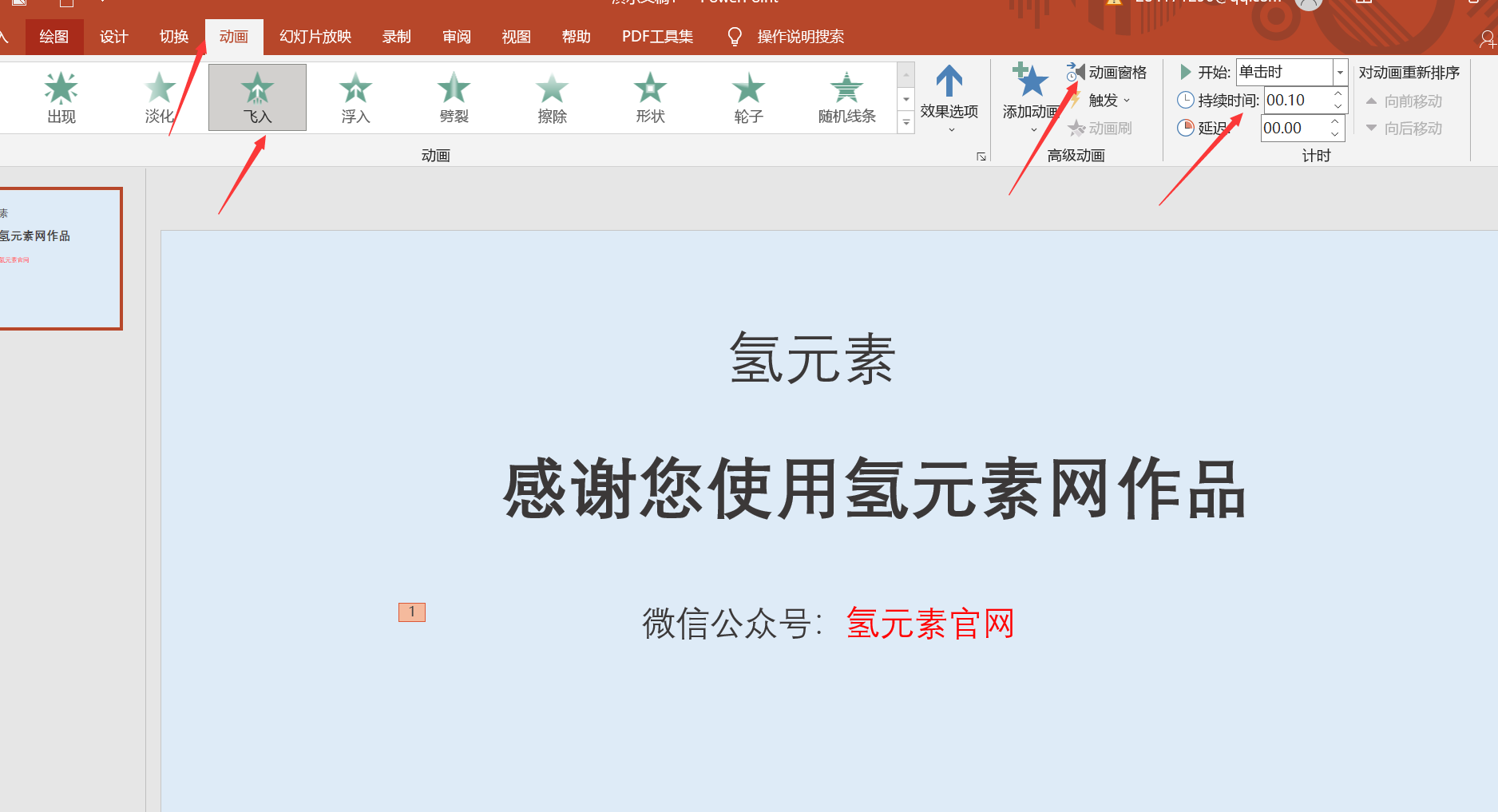Screen dimensions: 1498x812
Task: Apply the 随机线条 (Random Bars) animation
Action: tap(846, 97)
